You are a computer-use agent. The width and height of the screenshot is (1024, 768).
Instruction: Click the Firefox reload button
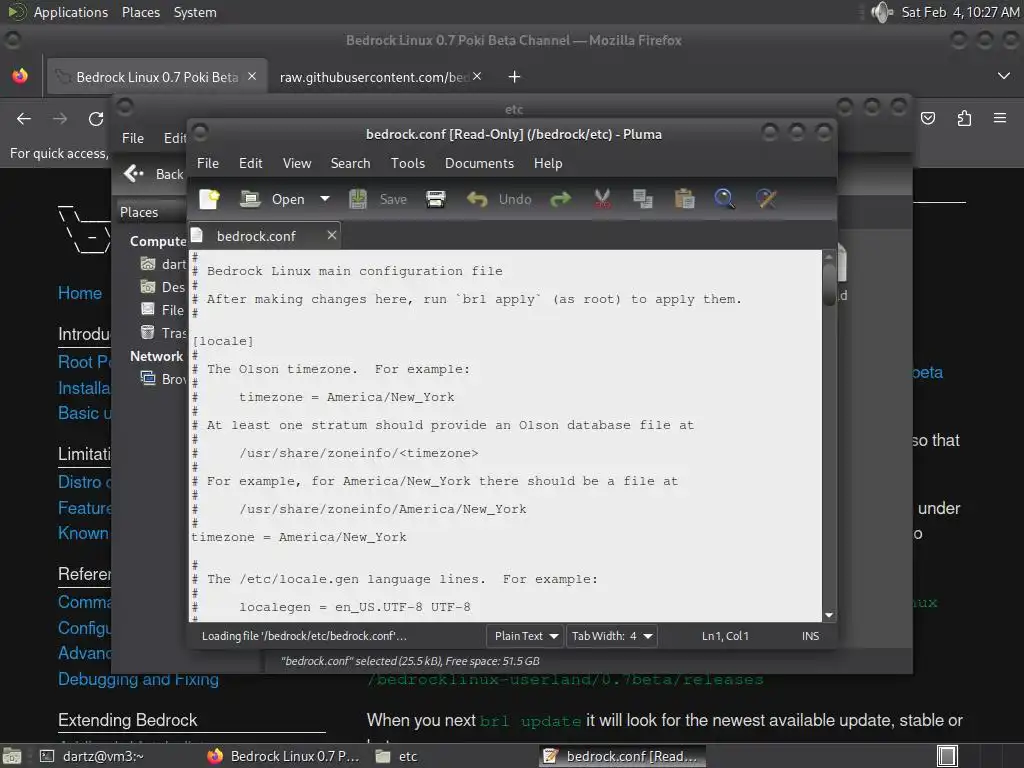(96, 118)
